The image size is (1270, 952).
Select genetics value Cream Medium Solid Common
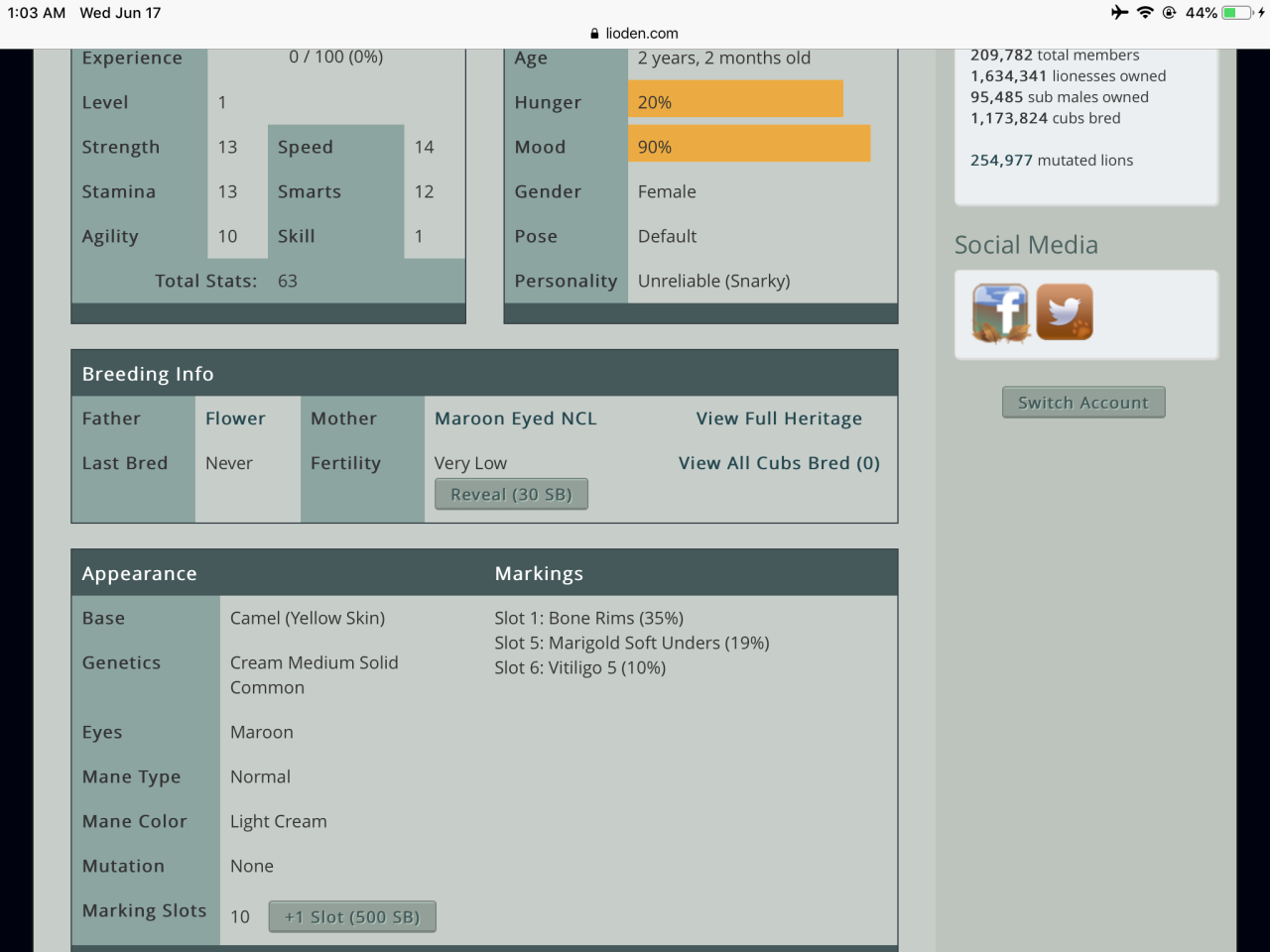315,675
